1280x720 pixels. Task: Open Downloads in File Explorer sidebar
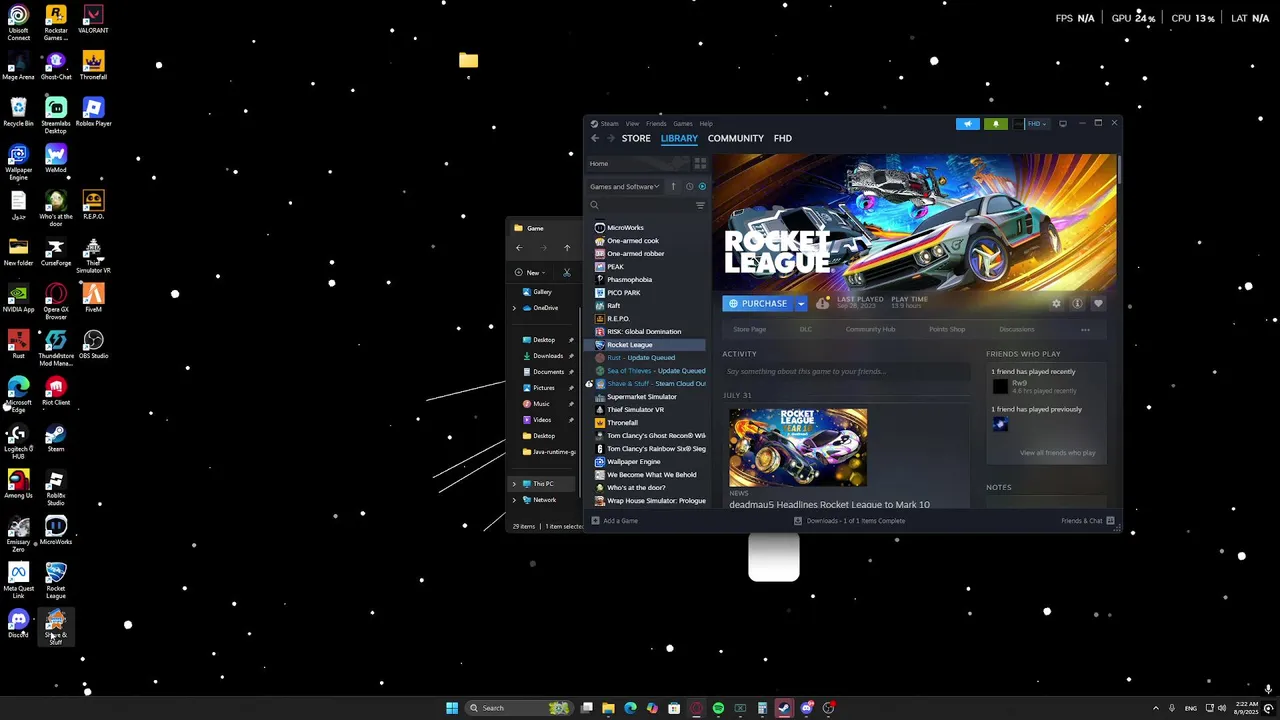[547, 356]
